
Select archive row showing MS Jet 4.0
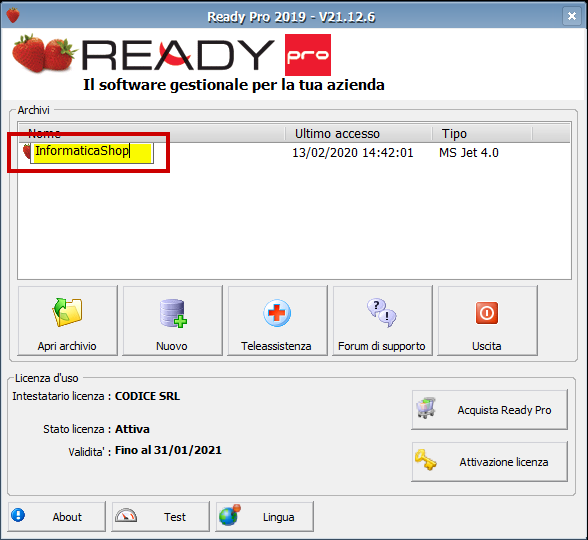coord(294,153)
